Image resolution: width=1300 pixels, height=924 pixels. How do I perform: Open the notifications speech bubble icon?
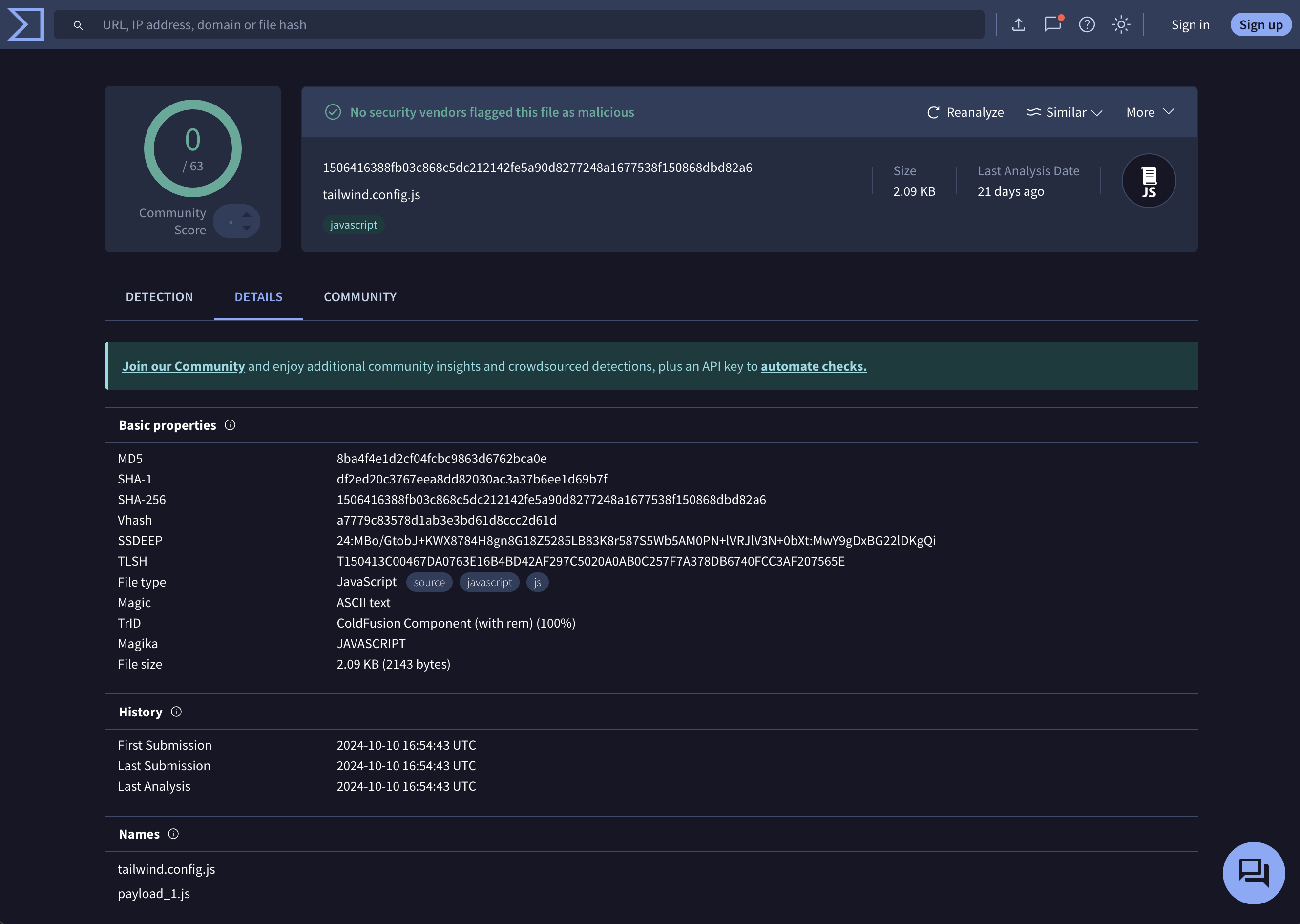[1052, 24]
